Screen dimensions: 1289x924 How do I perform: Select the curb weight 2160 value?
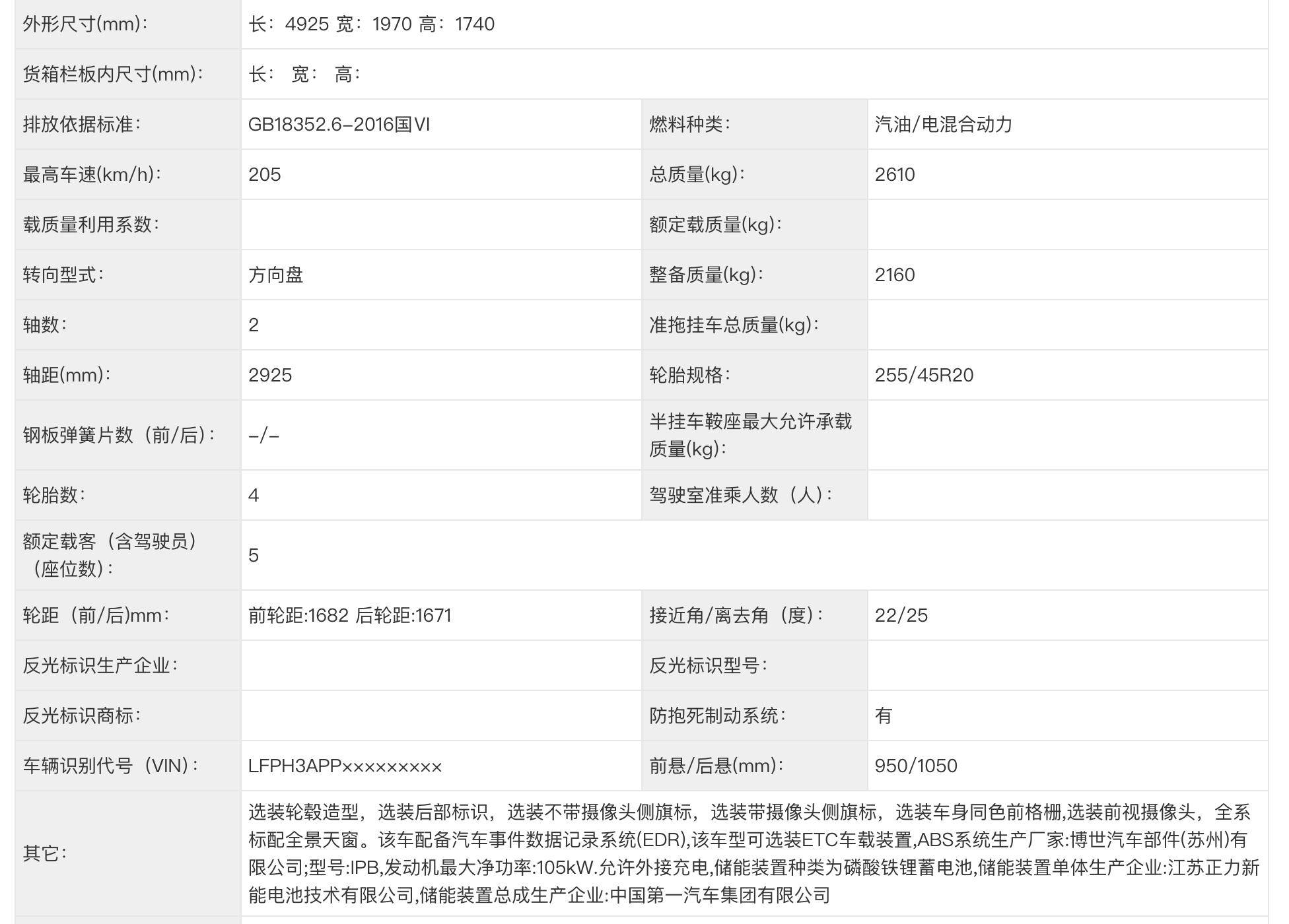895,275
